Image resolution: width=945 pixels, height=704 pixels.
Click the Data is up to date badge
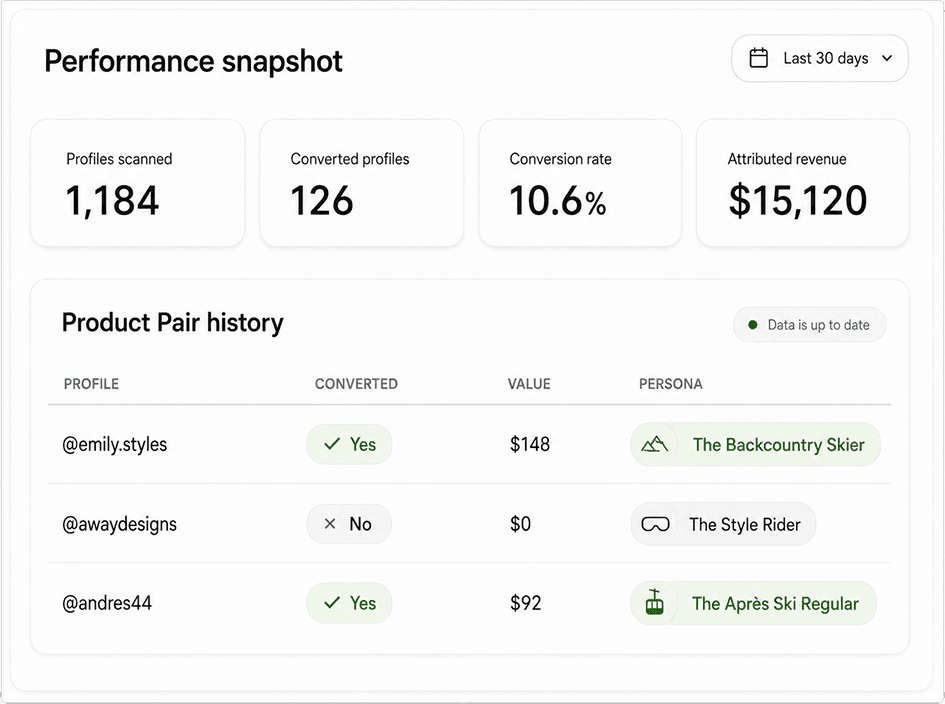click(x=809, y=325)
